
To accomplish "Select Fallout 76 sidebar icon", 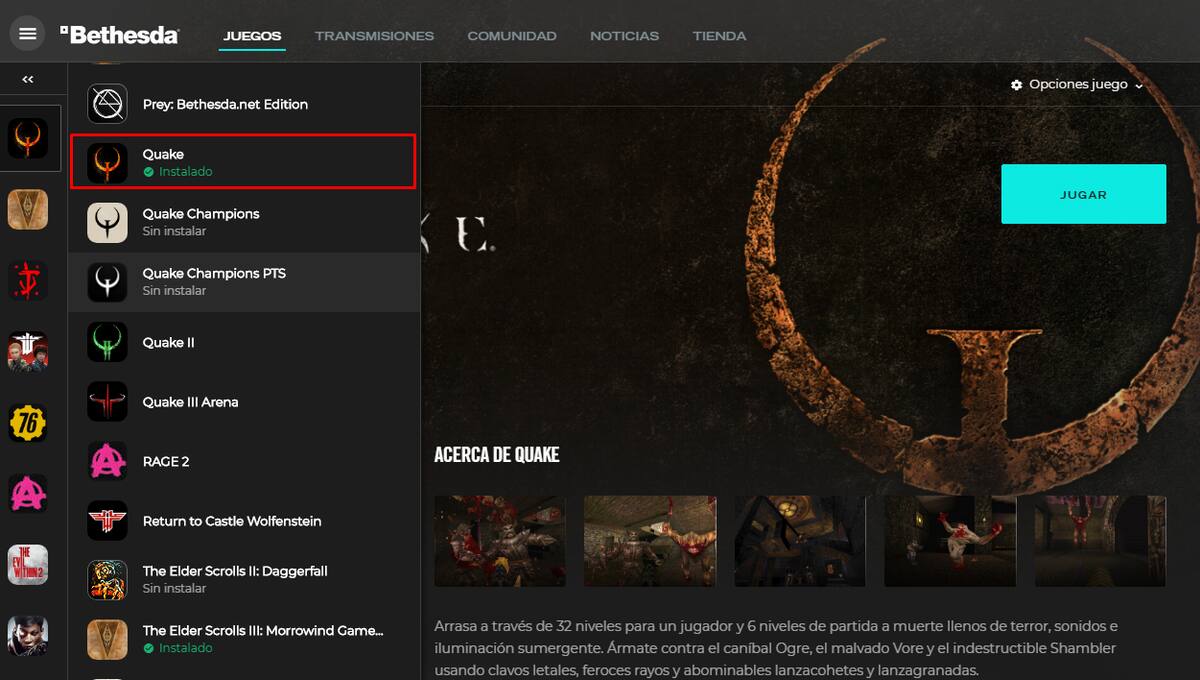I will (x=28, y=423).
